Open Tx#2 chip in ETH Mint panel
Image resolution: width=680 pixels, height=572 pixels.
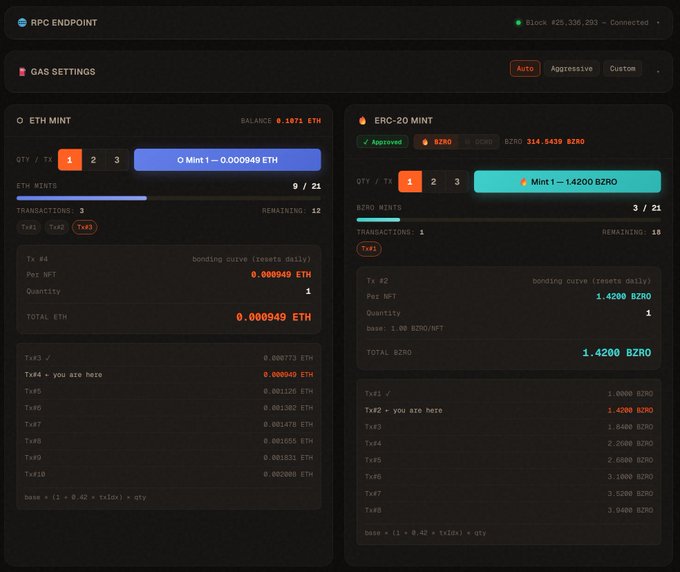[56, 227]
